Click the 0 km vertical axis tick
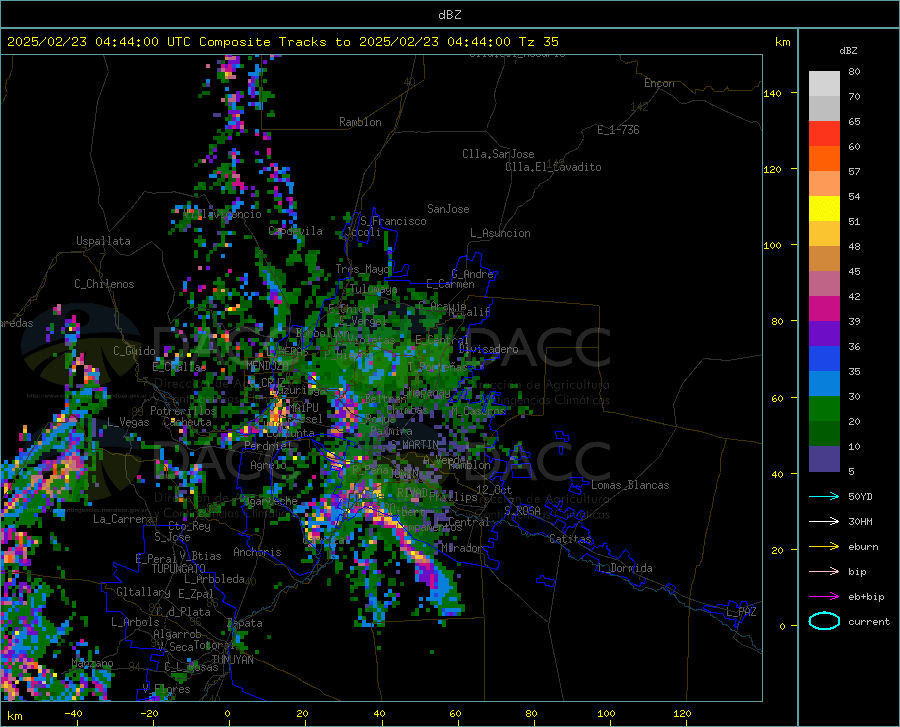 point(782,625)
